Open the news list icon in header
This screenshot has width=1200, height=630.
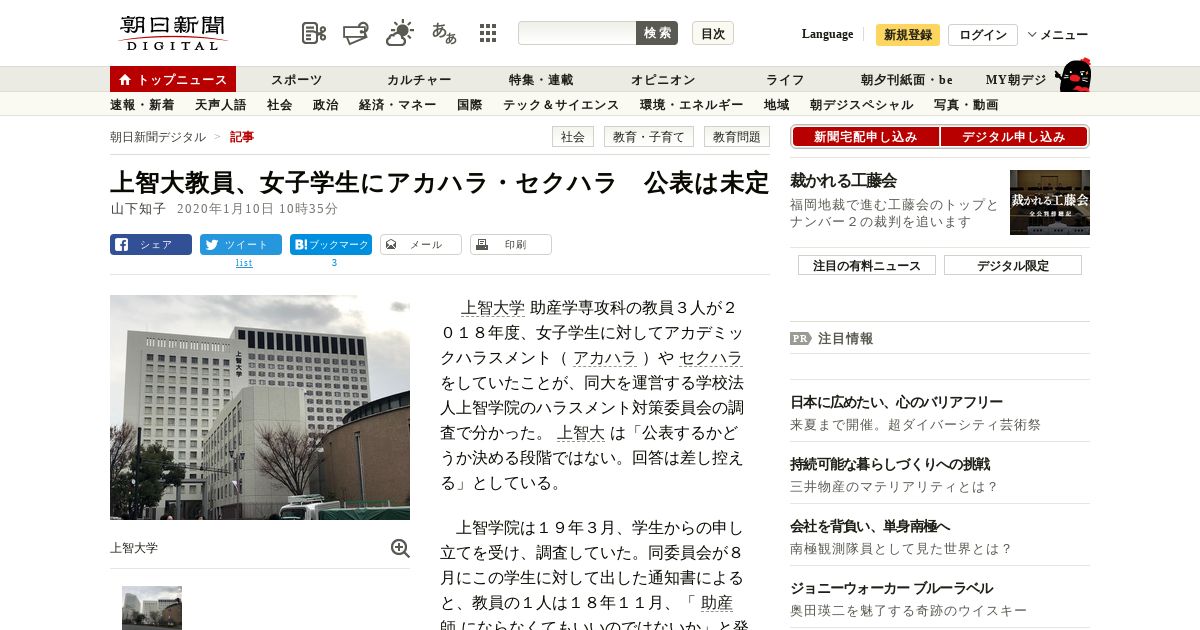pyautogui.click(x=314, y=33)
